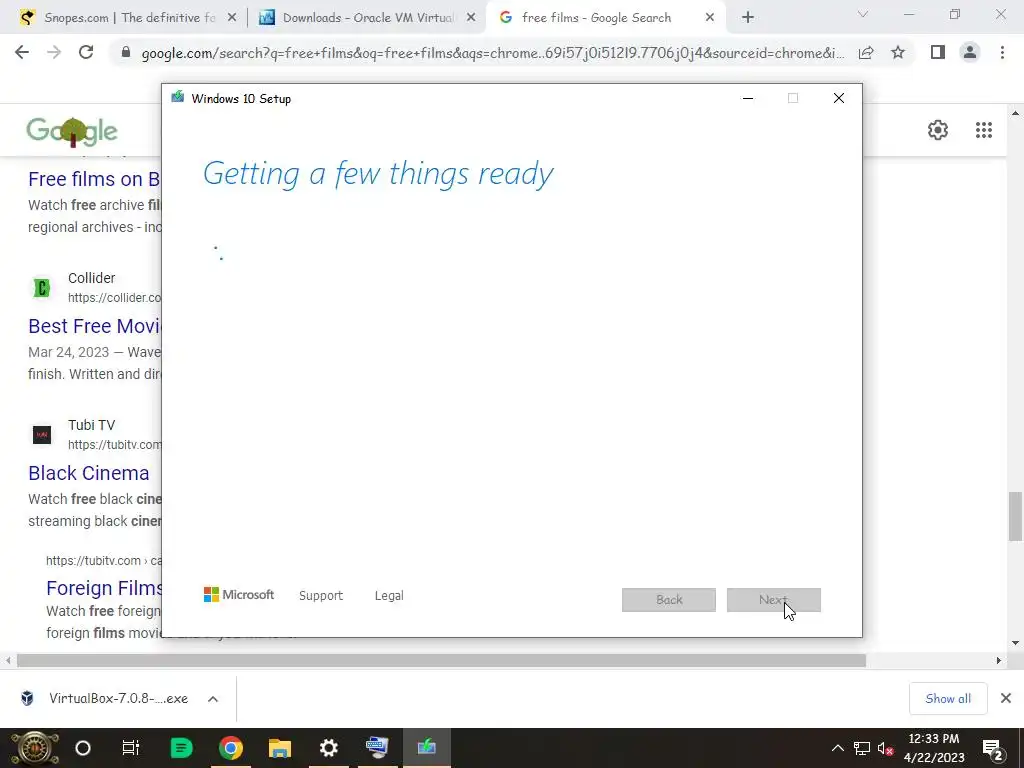Open muted volume icon in tray
This screenshot has height=768, width=1024.
886,748
